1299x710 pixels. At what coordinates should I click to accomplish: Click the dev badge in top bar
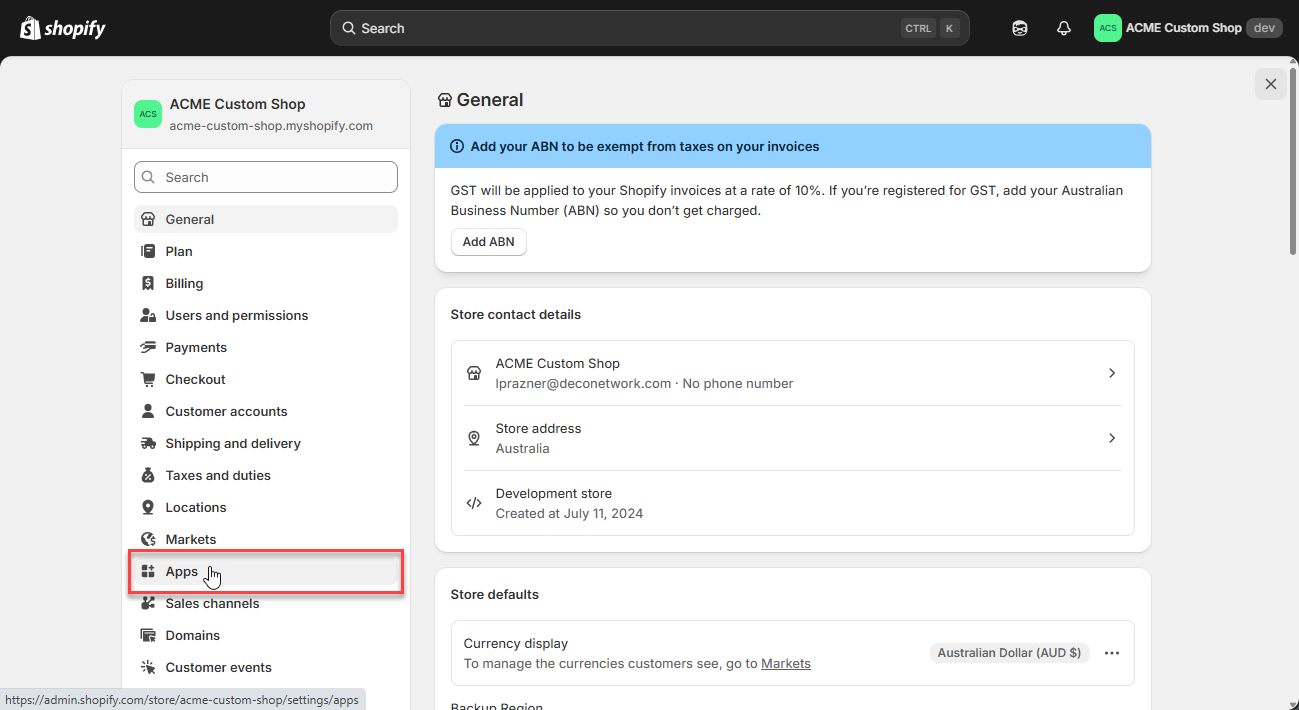click(x=1264, y=28)
